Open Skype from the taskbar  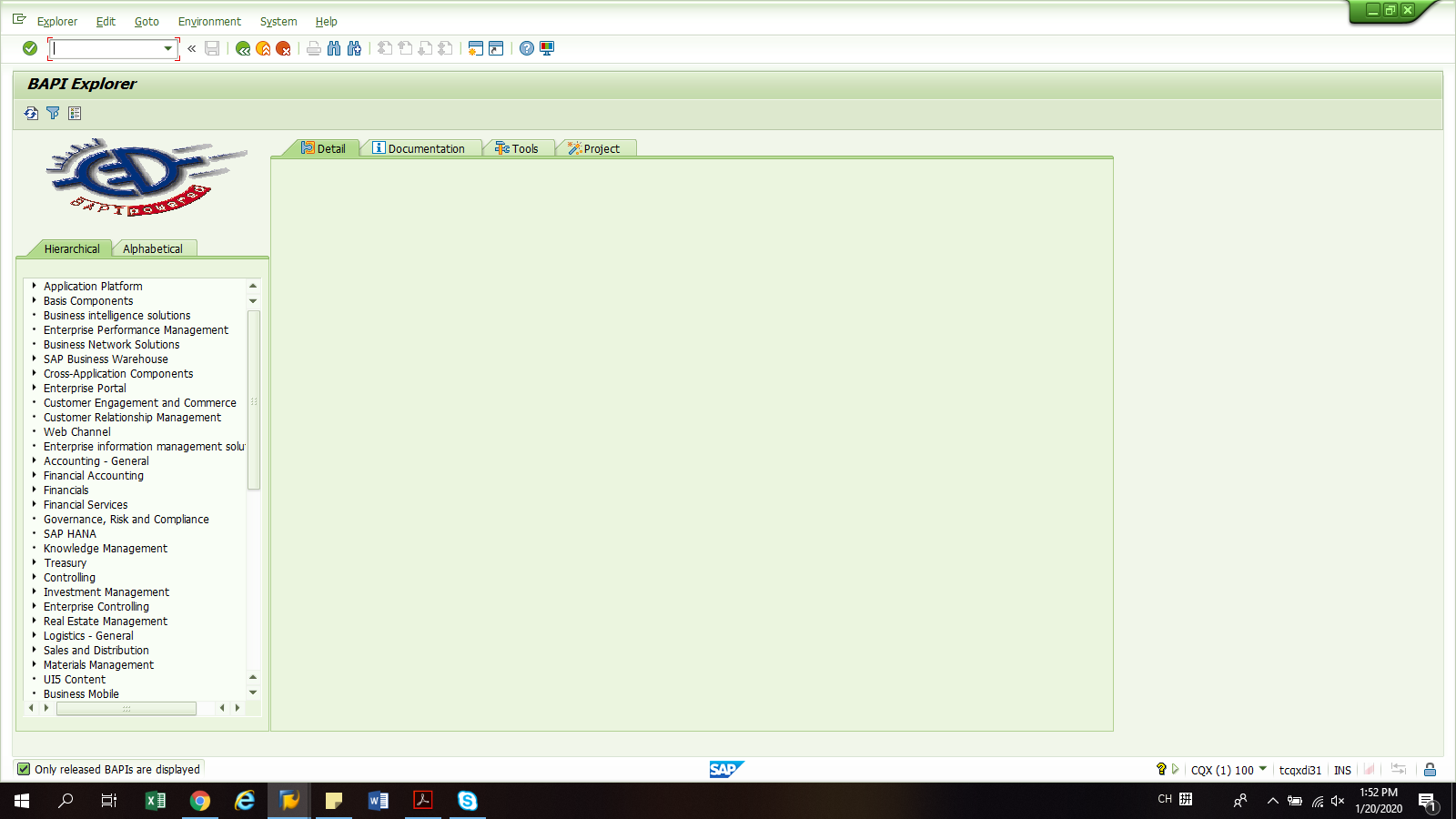(x=468, y=801)
